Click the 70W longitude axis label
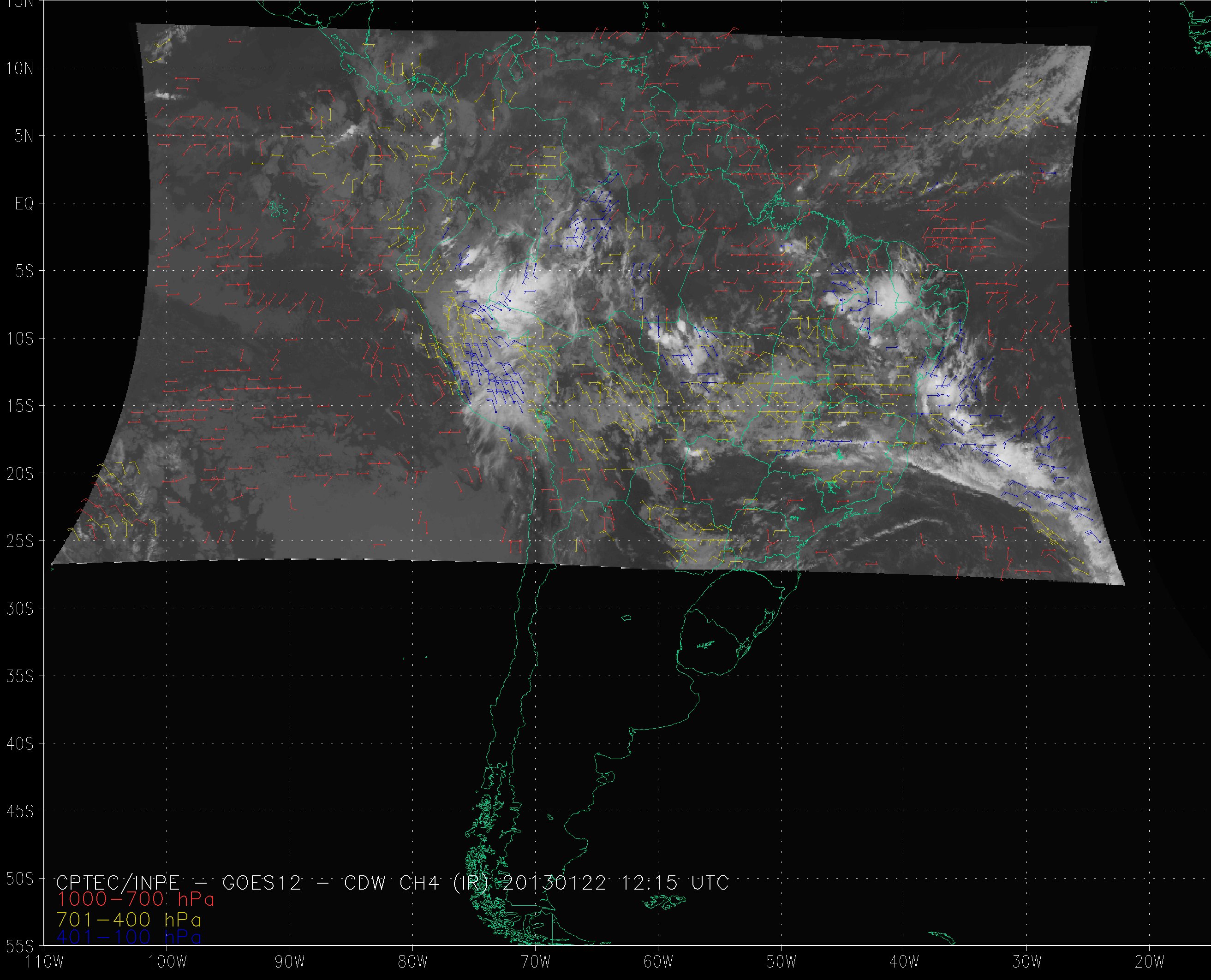 (535, 962)
